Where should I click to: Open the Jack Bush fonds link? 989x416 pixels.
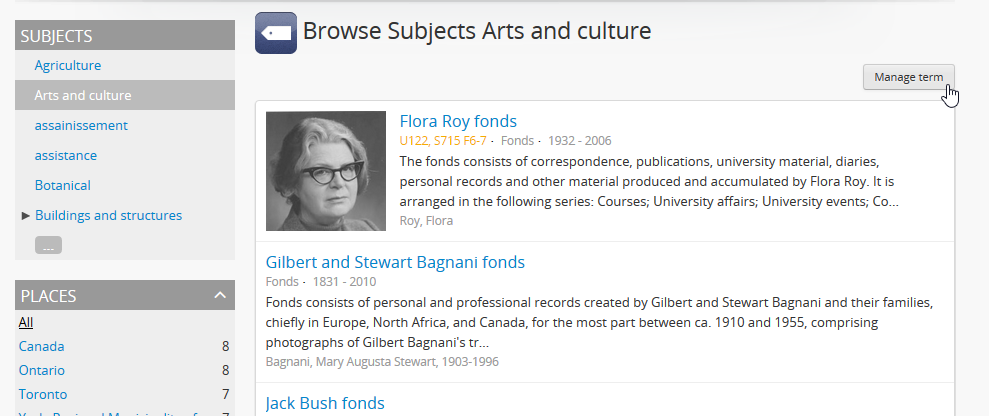(x=325, y=403)
